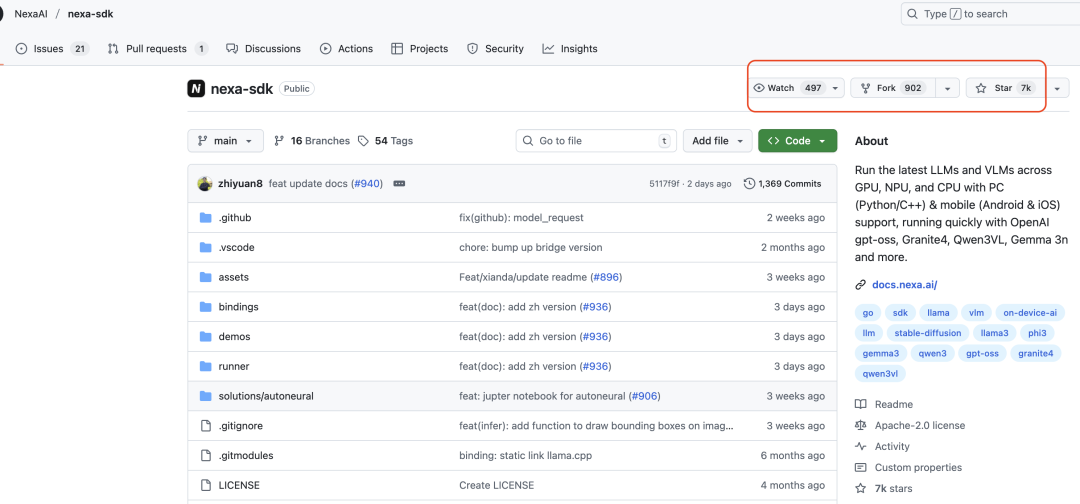This screenshot has height=504, width=1080.
Task: Open the LICENSE file
Action: (x=239, y=485)
